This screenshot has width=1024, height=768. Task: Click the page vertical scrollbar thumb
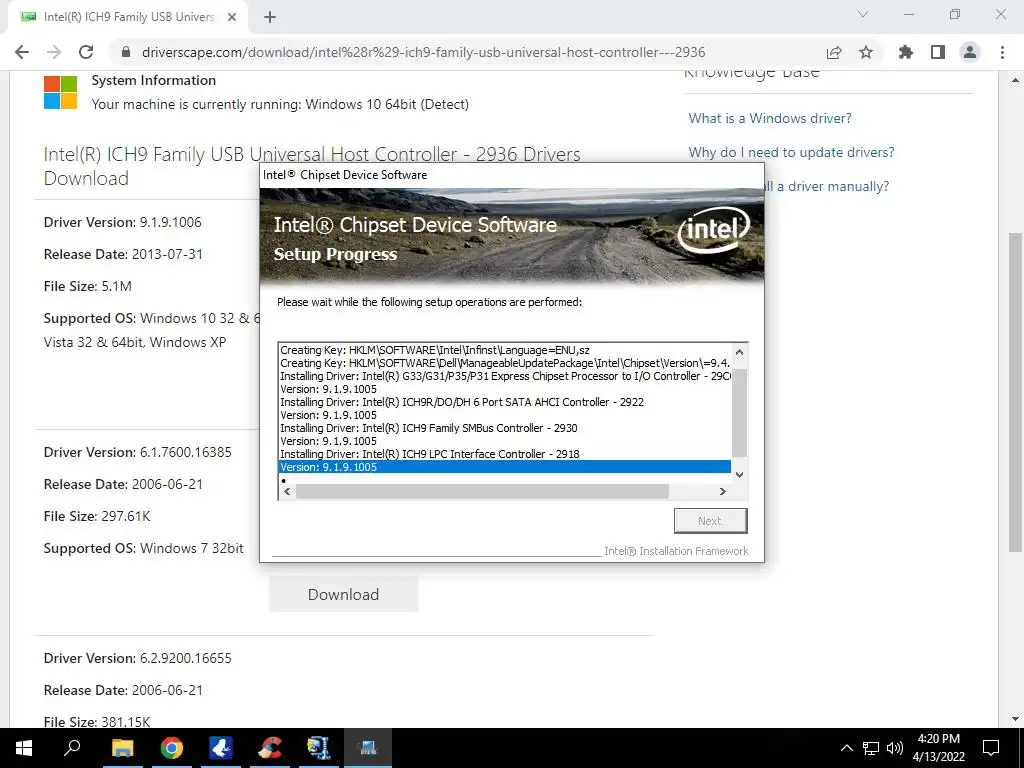[1015, 392]
